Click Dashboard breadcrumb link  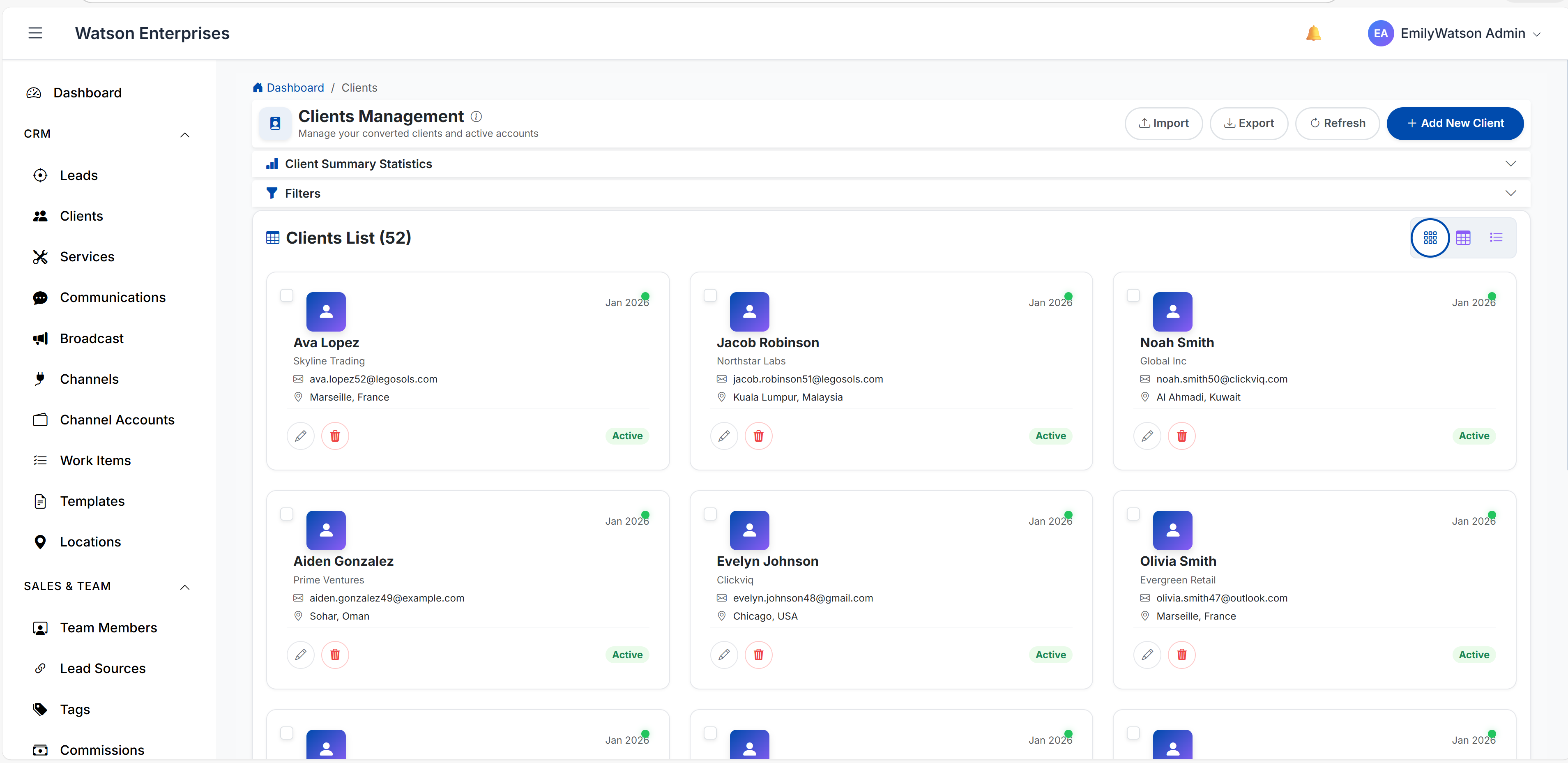click(x=295, y=88)
